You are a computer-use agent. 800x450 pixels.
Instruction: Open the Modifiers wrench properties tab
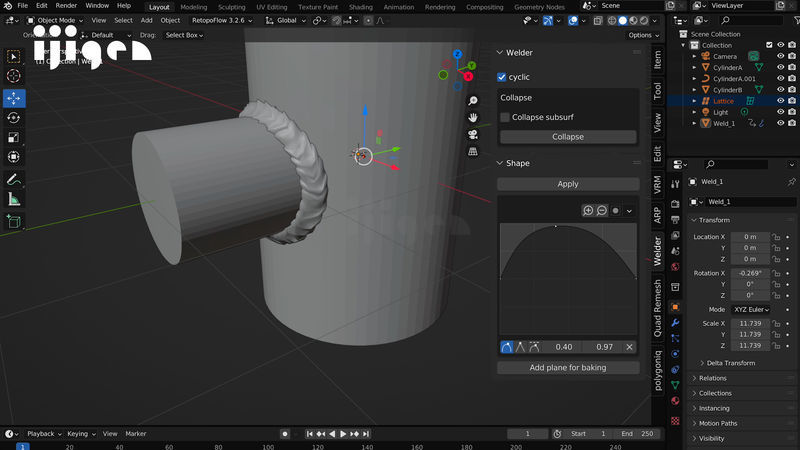675,323
